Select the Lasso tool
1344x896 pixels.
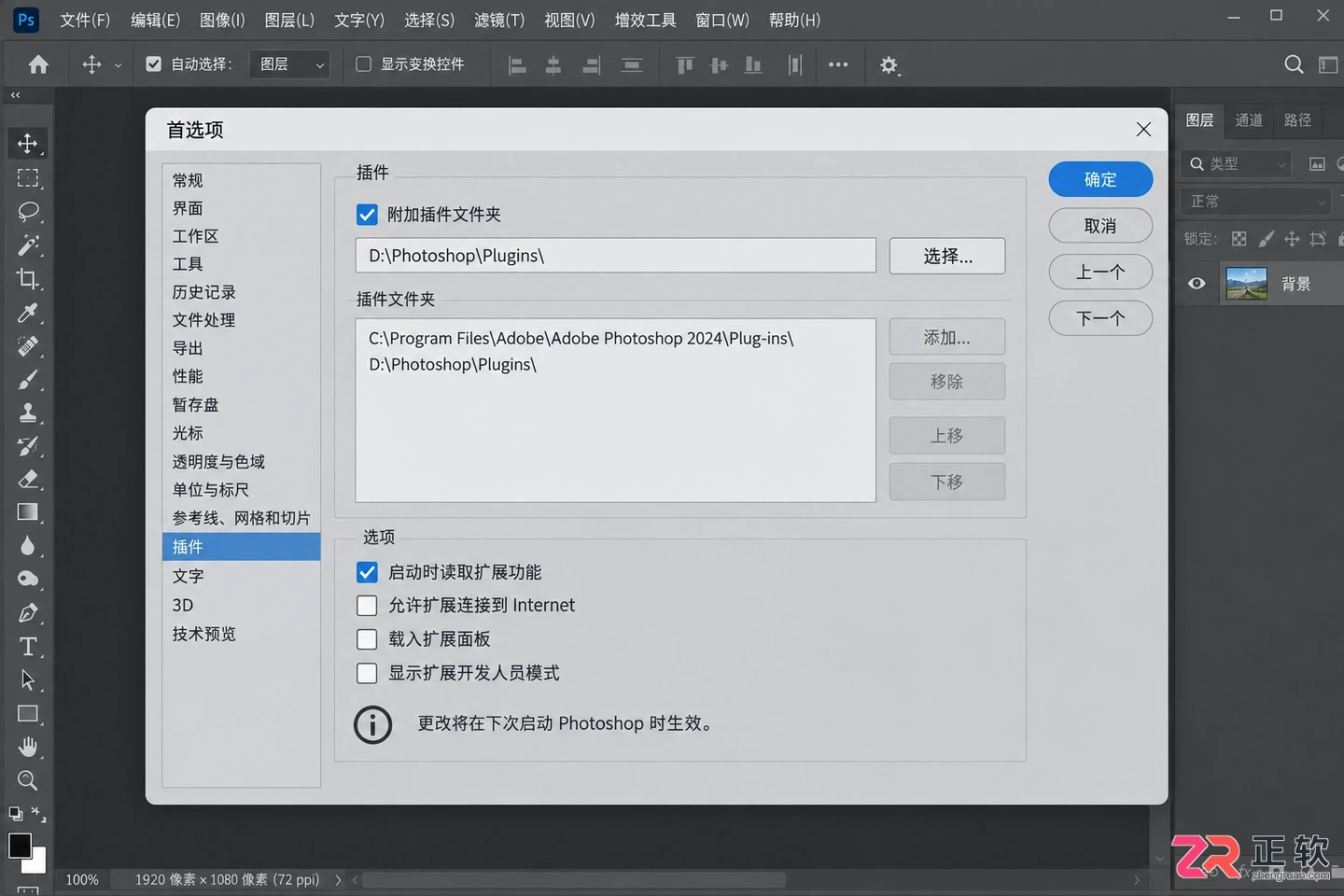[x=28, y=211]
